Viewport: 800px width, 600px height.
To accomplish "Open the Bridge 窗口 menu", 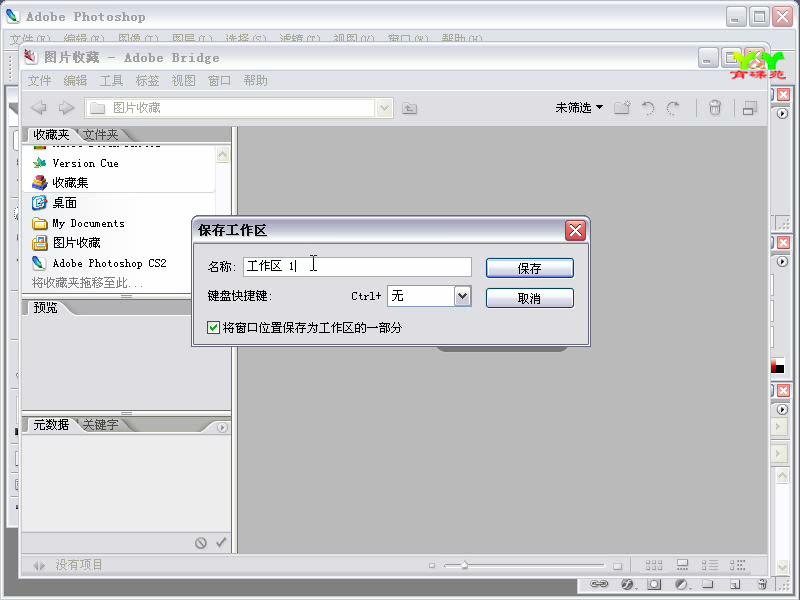I will click(219, 81).
